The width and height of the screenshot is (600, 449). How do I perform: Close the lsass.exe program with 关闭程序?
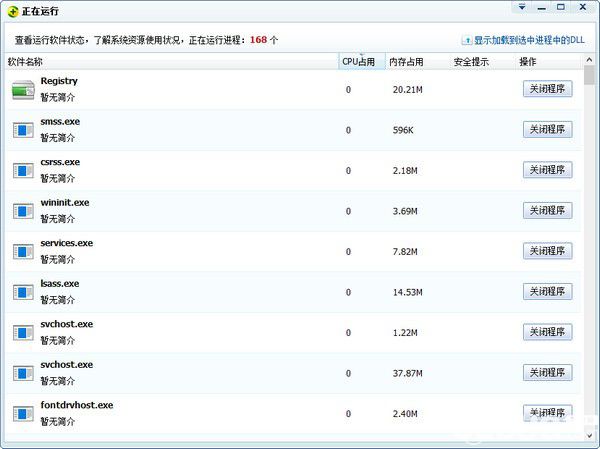coord(548,292)
